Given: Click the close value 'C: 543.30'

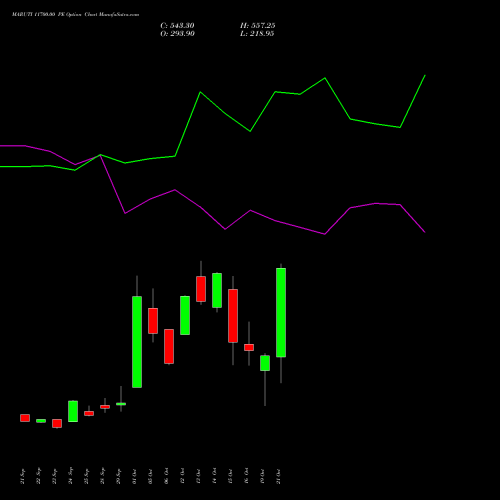Looking at the screenshot, I should (177, 26).
